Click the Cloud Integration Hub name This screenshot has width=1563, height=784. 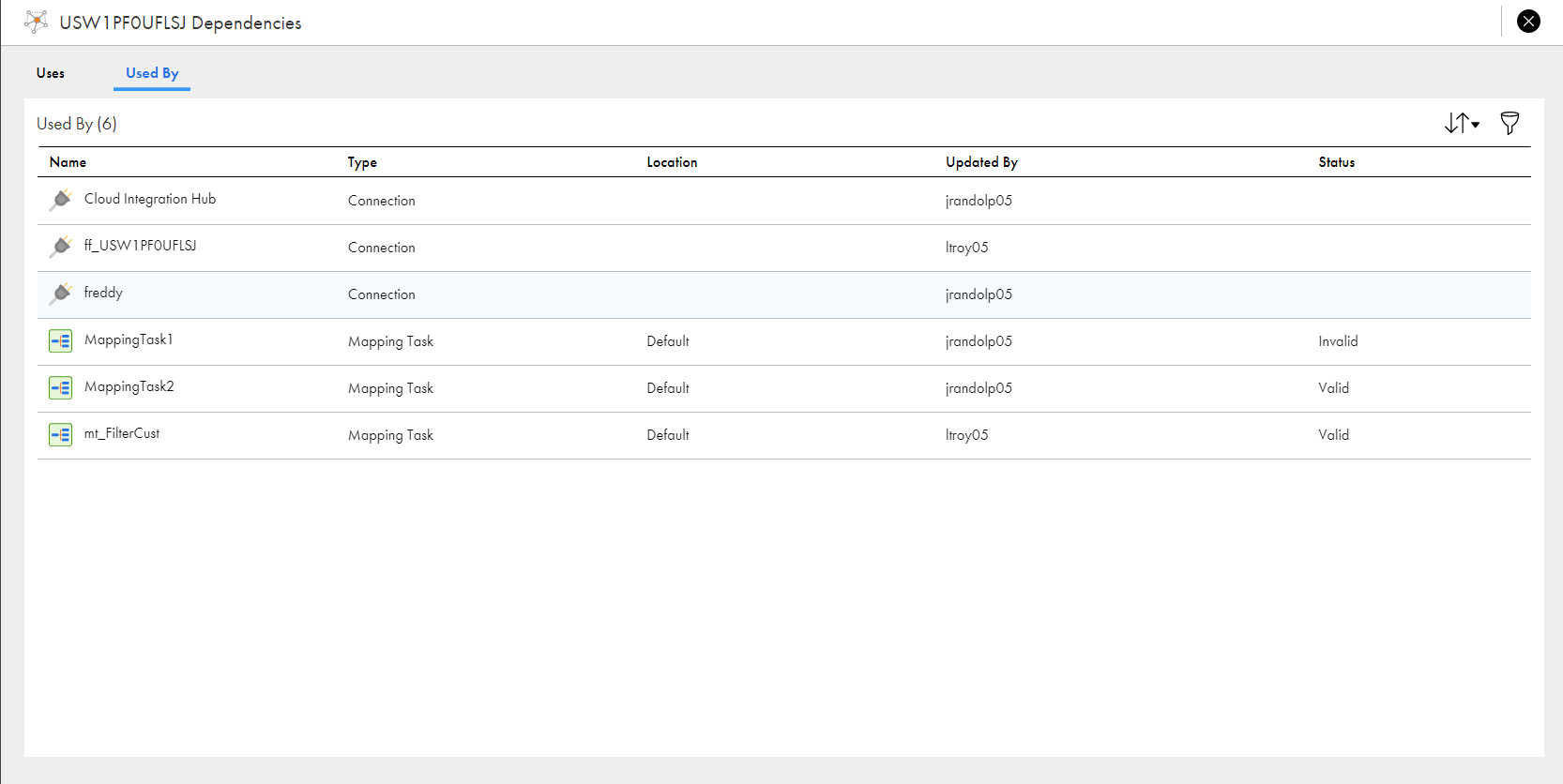[150, 199]
